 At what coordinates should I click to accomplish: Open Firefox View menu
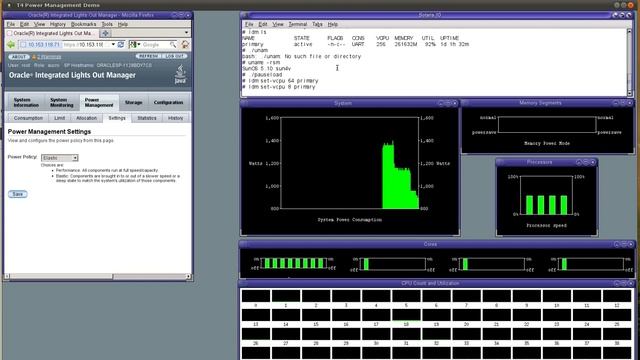(x=40, y=24)
